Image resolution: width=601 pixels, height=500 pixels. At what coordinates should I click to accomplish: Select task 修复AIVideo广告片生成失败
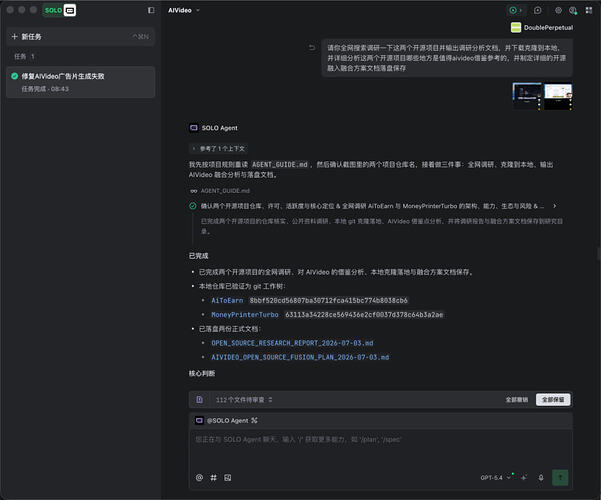pyautogui.click(x=80, y=82)
